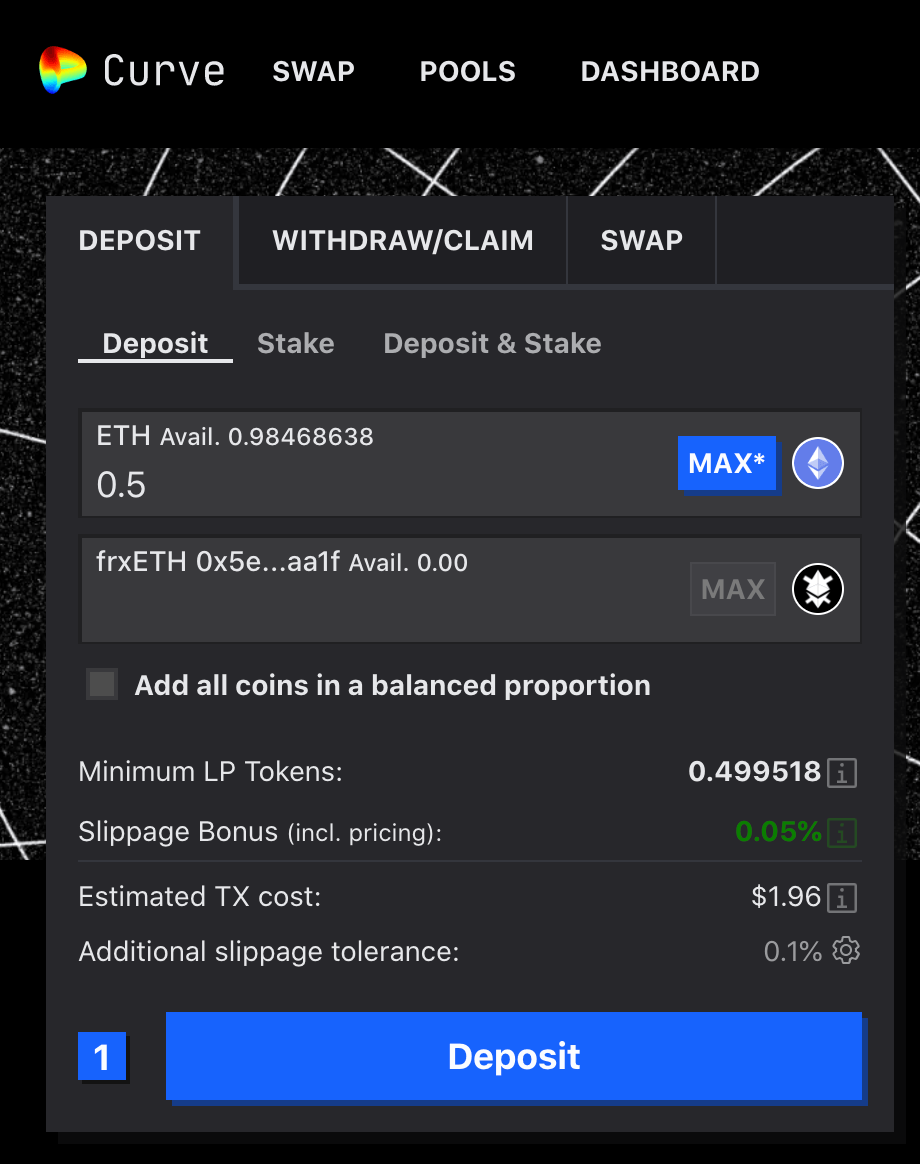Open SWAP in the top navigation
920x1164 pixels.
point(313,71)
